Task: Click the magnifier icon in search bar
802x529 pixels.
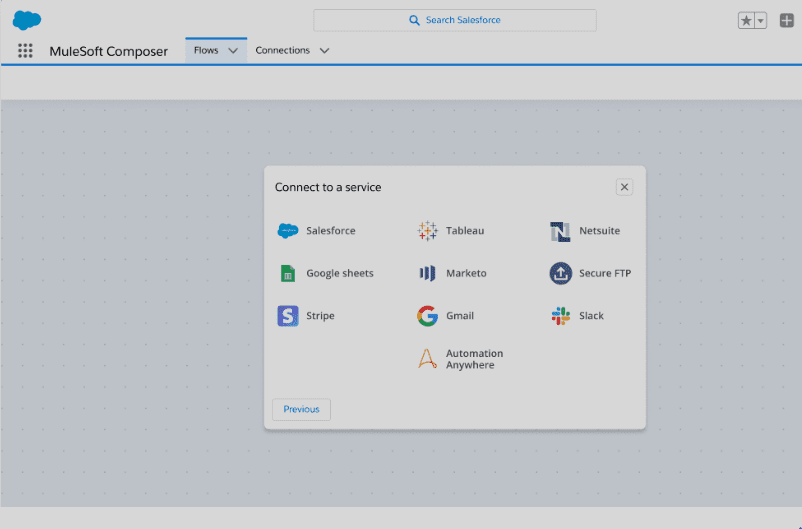Action: click(414, 20)
